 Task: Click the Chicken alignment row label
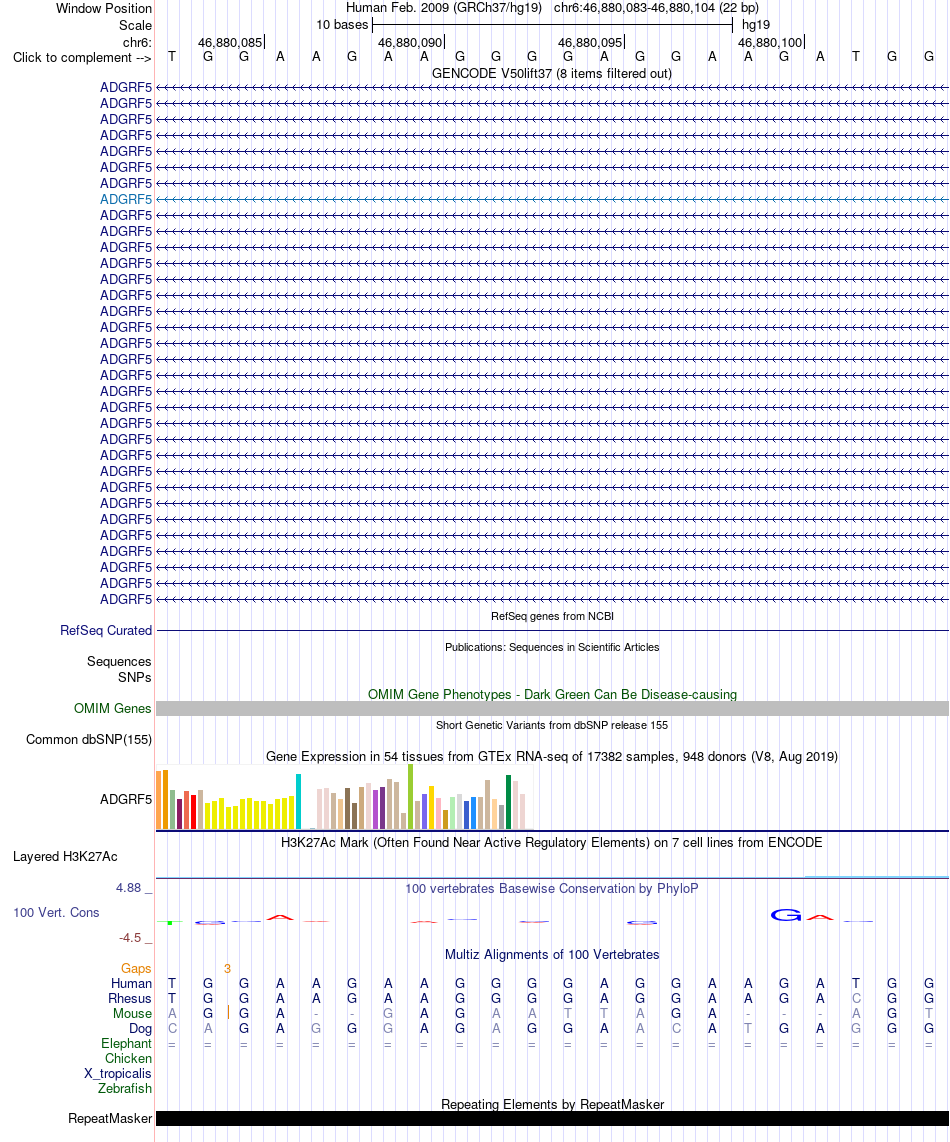click(x=128, y=1058)
